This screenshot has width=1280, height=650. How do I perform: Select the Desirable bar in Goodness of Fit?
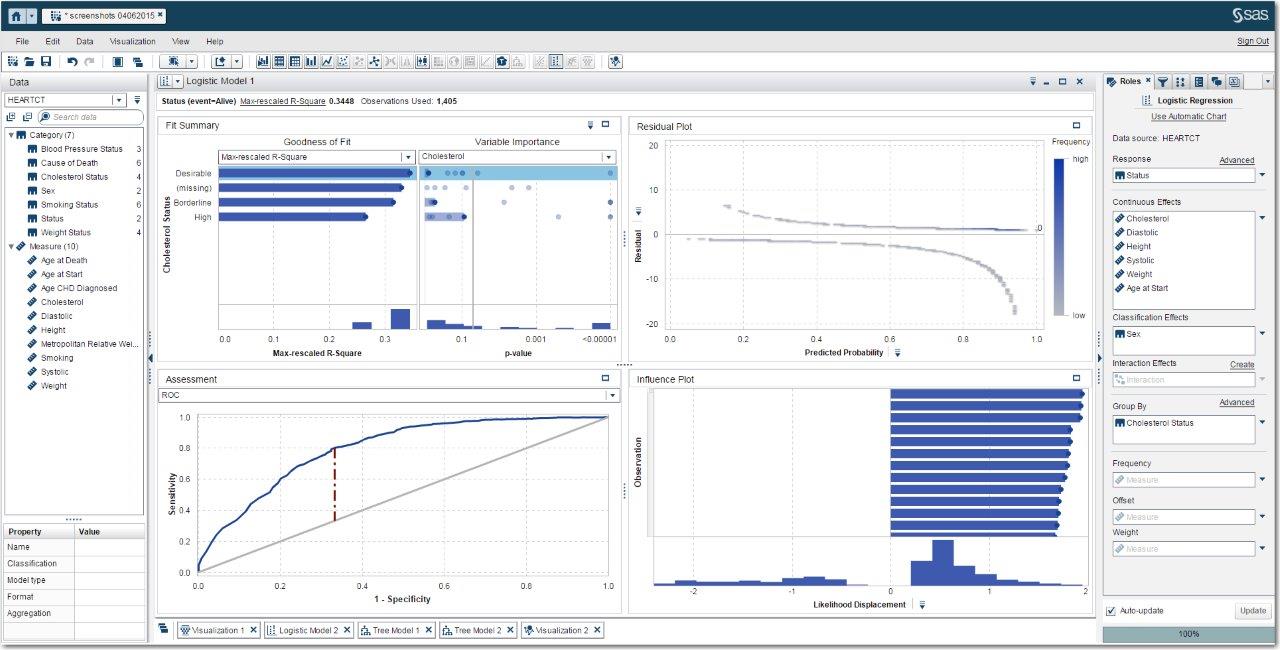click(x=315, y=173)
